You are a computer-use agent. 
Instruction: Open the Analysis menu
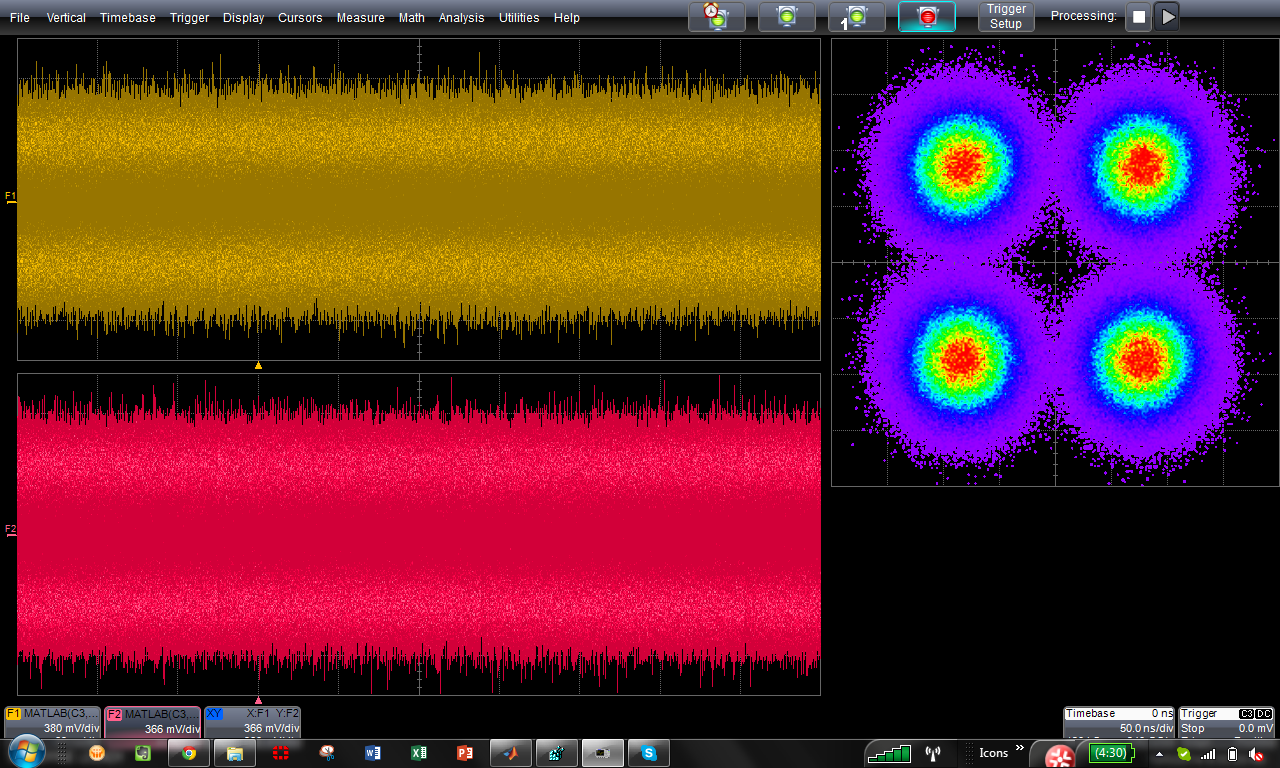pyautogui.click(x=461, y=18)
